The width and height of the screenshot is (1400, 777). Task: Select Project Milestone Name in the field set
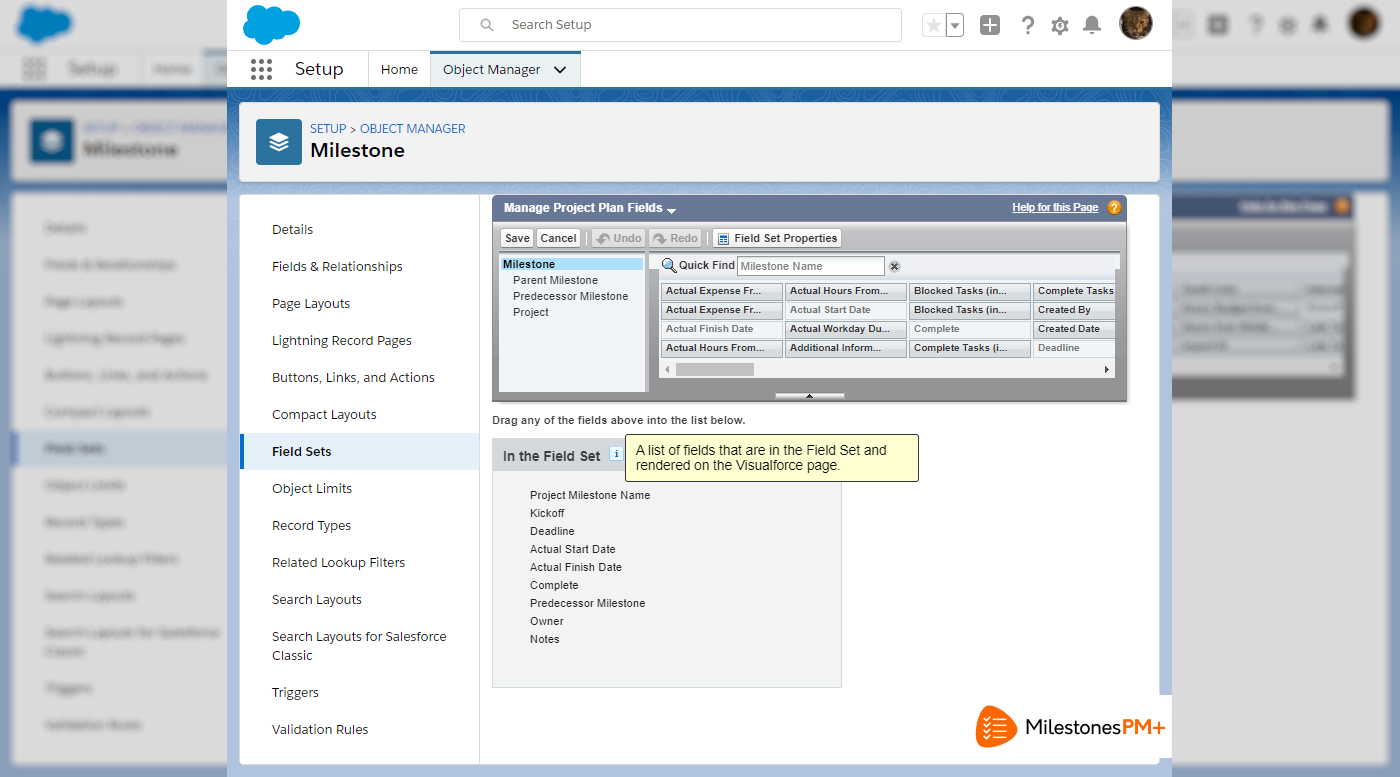click(590, 495)
